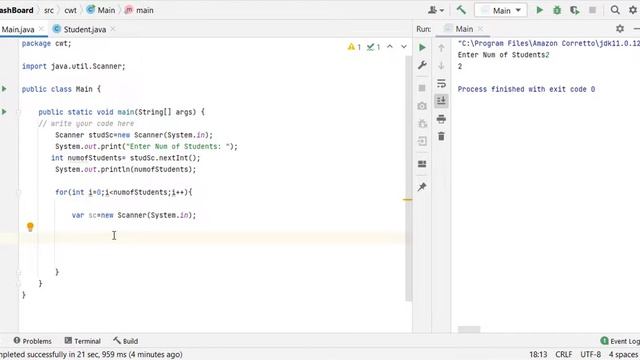Toggle scroll to end of console

pos(441,101)
